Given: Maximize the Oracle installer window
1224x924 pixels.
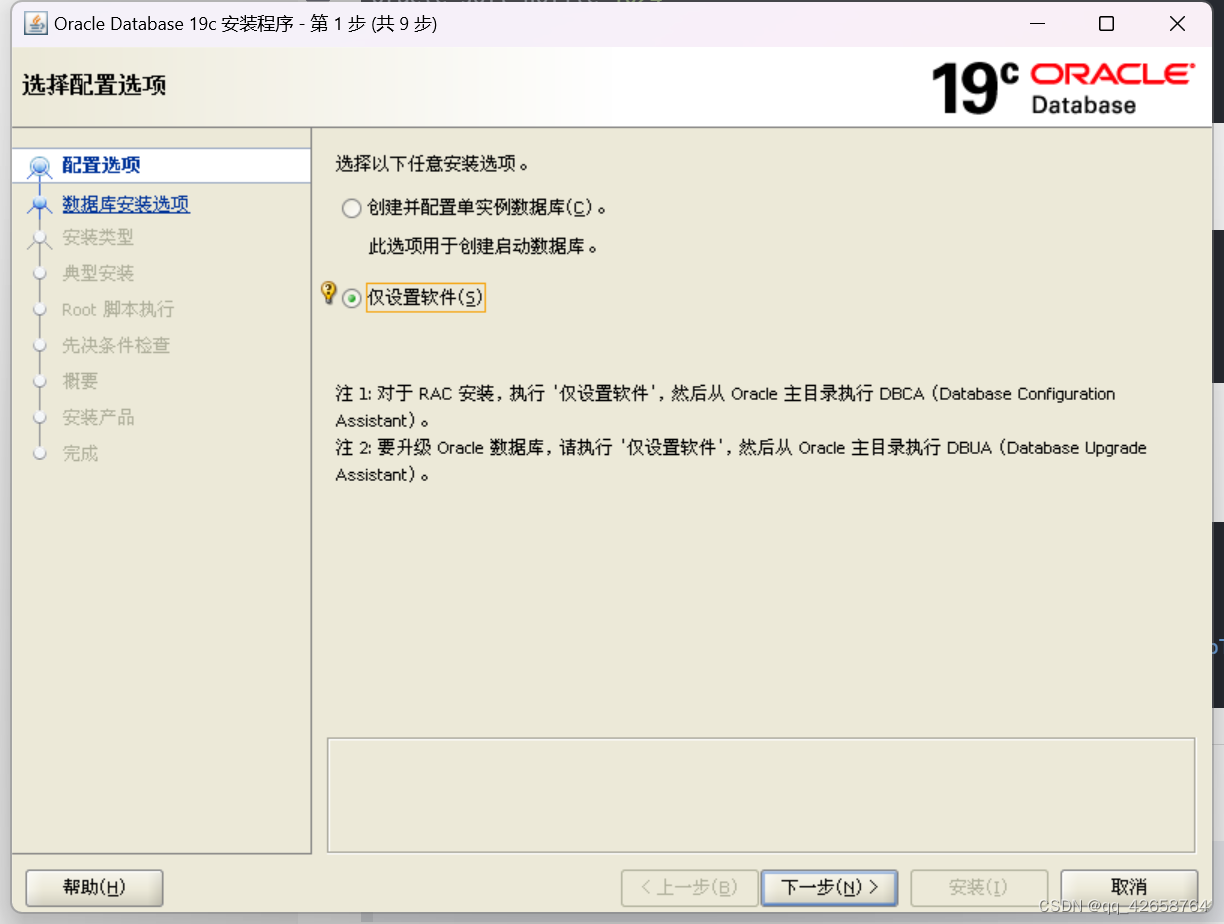Looking at the screenshot, I should click(1106, 24).
